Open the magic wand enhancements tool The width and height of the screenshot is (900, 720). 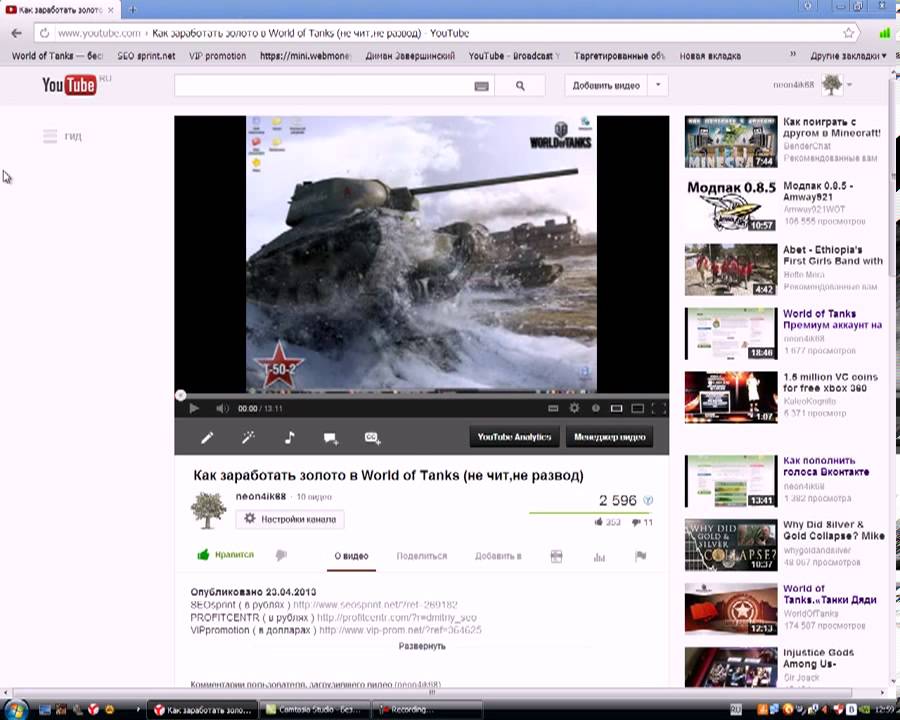(x=248, y=437)
